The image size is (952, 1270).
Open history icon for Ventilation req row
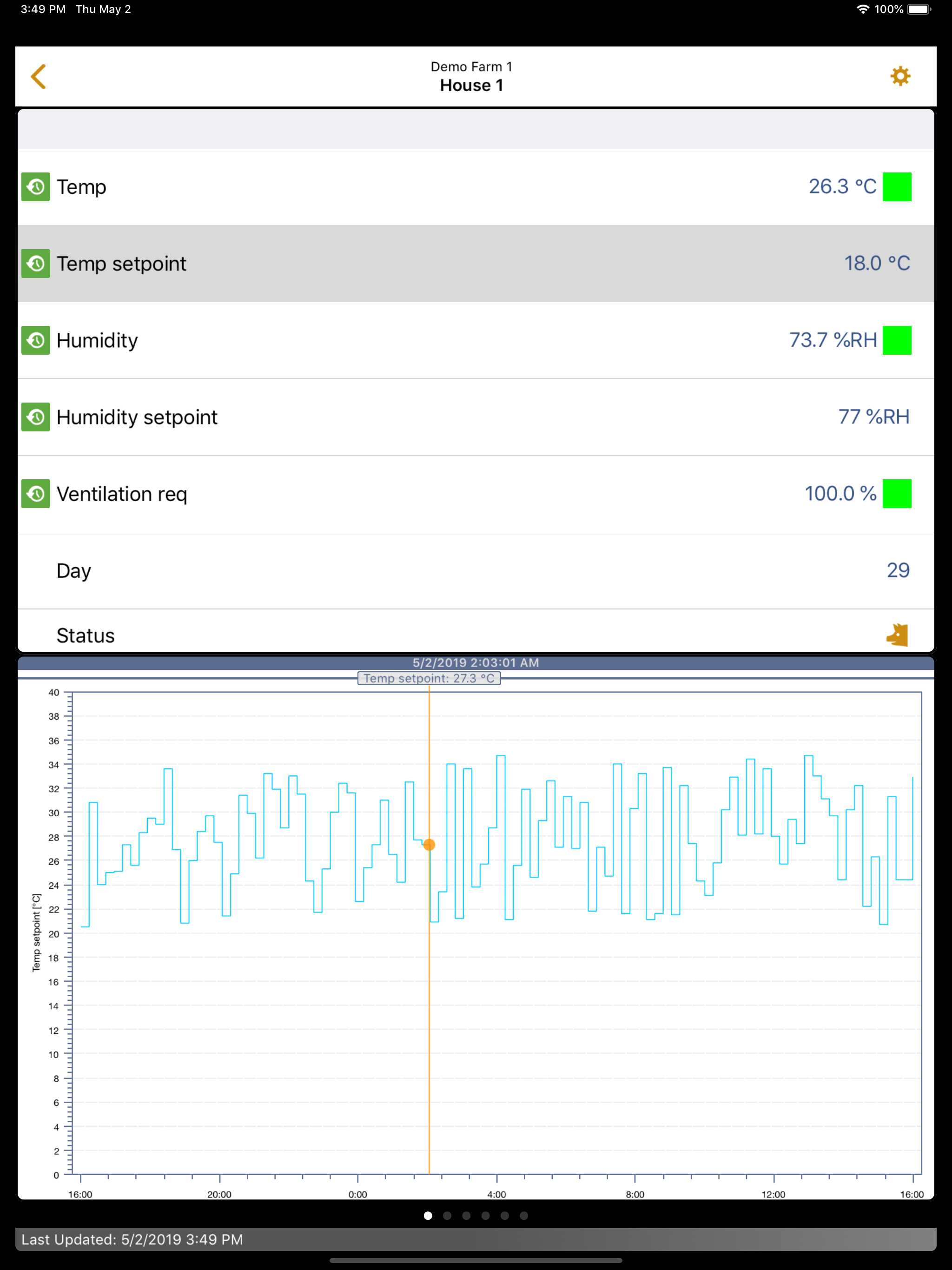tap(36, 494)
